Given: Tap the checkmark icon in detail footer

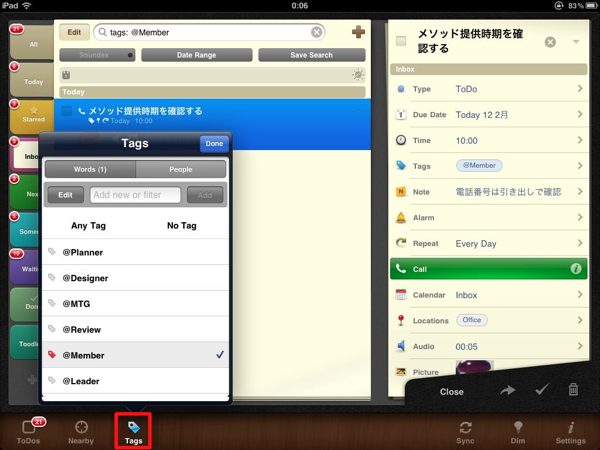Looking at the screenshot, I should click(542, 390).
